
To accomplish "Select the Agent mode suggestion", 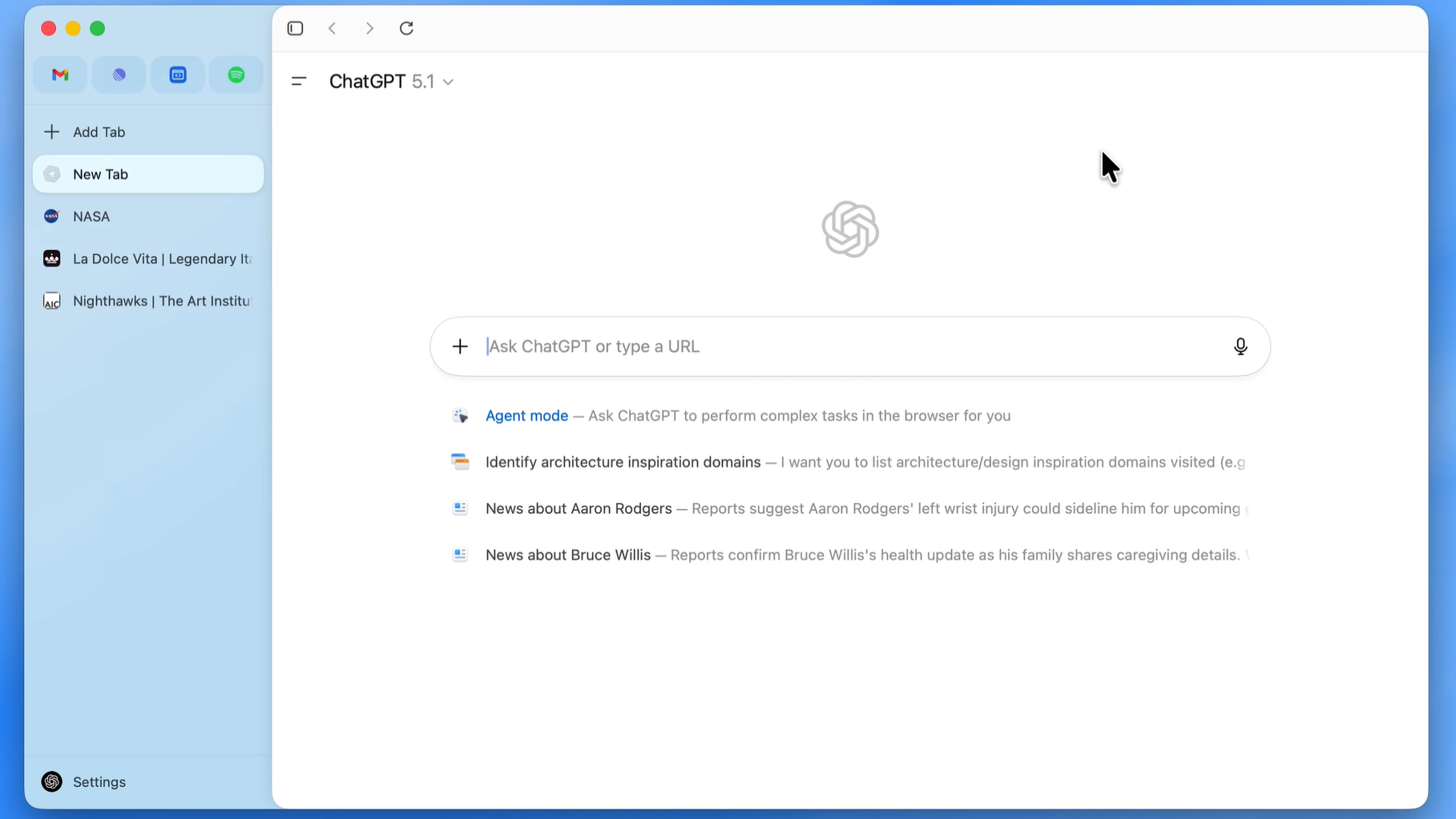I will click(526, 416).
